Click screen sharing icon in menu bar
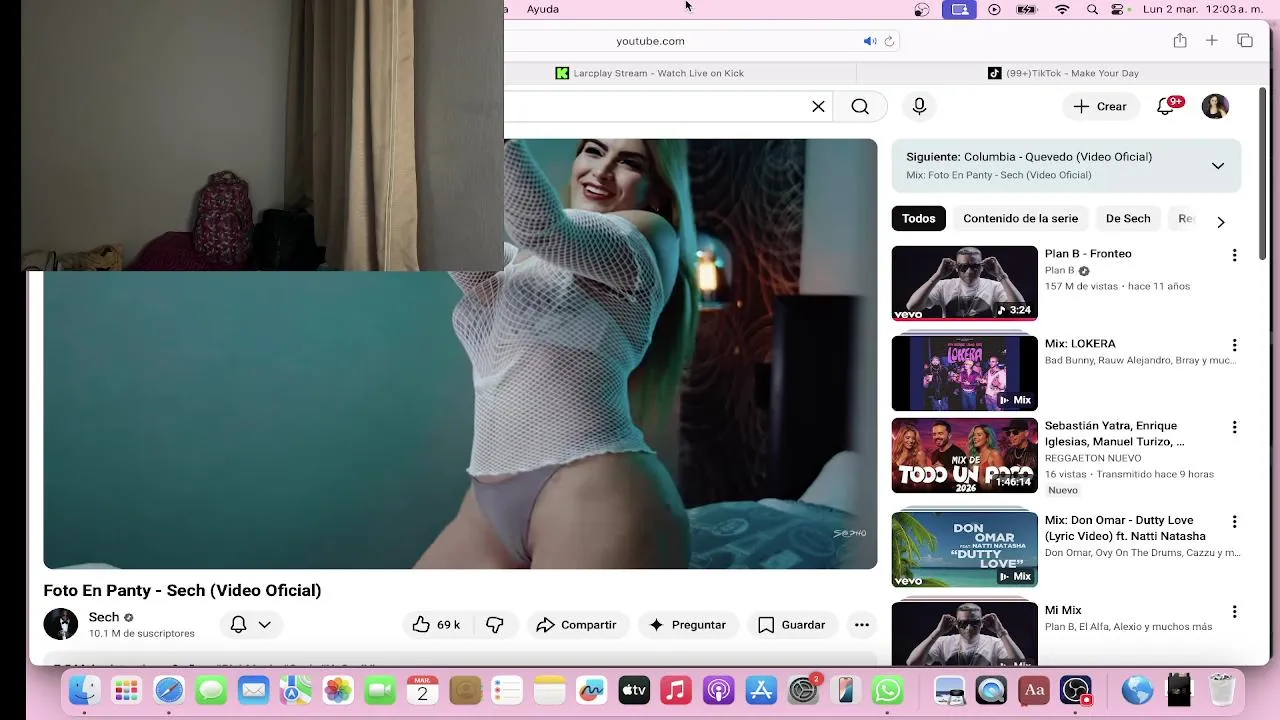 [x=960, y=9]
